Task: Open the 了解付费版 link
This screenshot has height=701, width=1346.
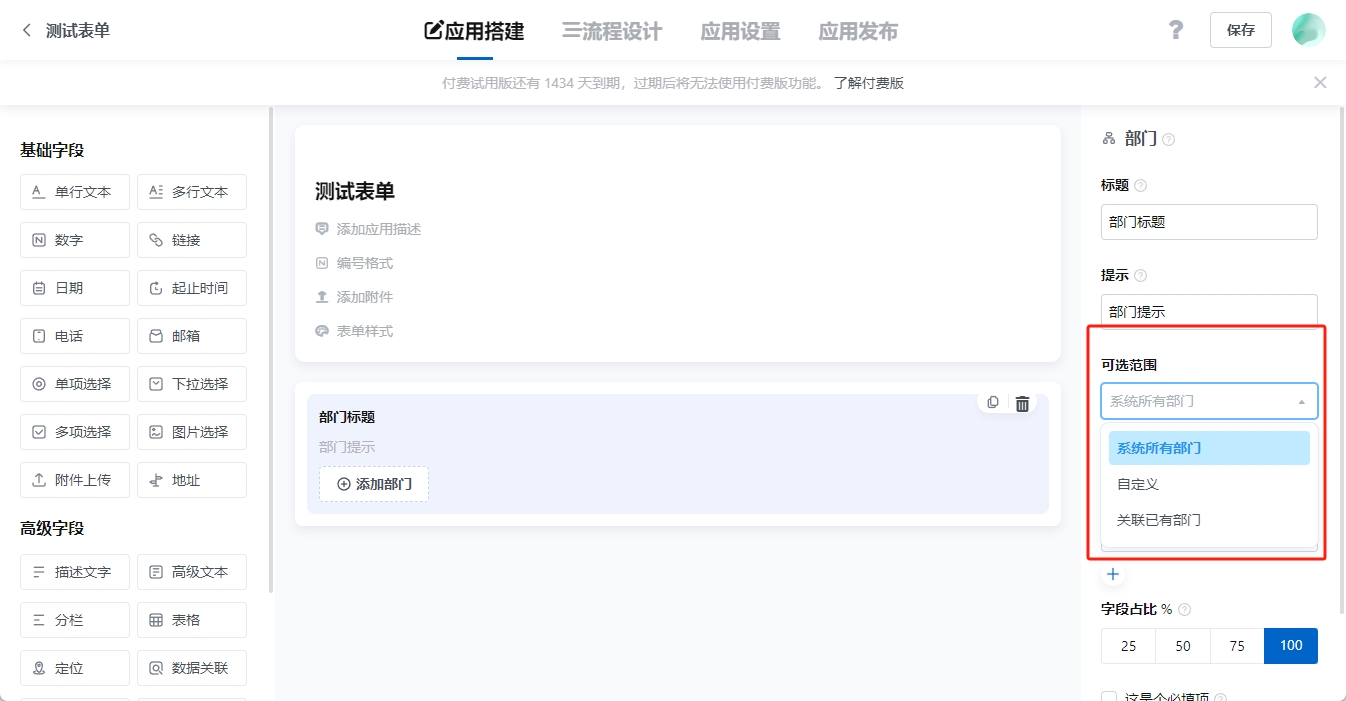Action: [x=868, y=83]
